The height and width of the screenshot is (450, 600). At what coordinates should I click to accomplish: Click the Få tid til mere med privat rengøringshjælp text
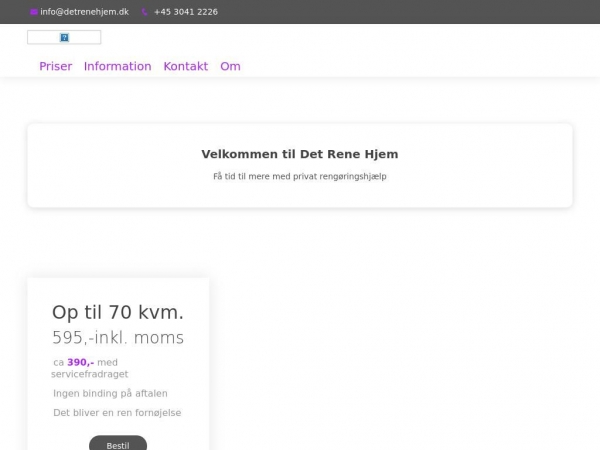(x=300, y=176)
